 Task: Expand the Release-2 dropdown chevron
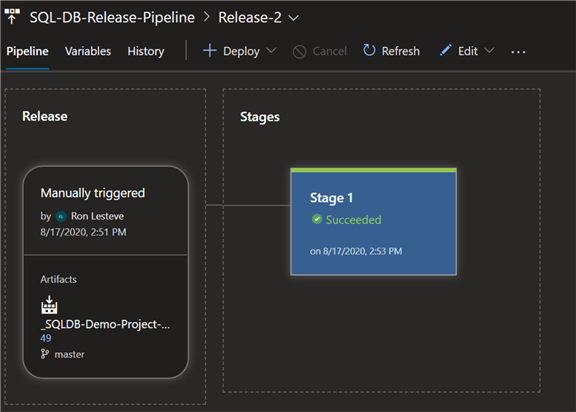click(x=293, y=18)
